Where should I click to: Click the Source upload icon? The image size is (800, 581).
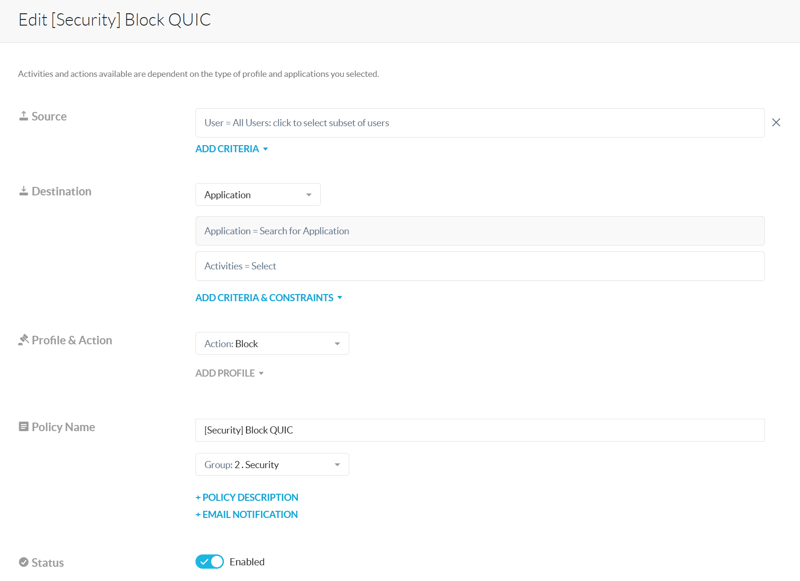[x=23, y=116]
